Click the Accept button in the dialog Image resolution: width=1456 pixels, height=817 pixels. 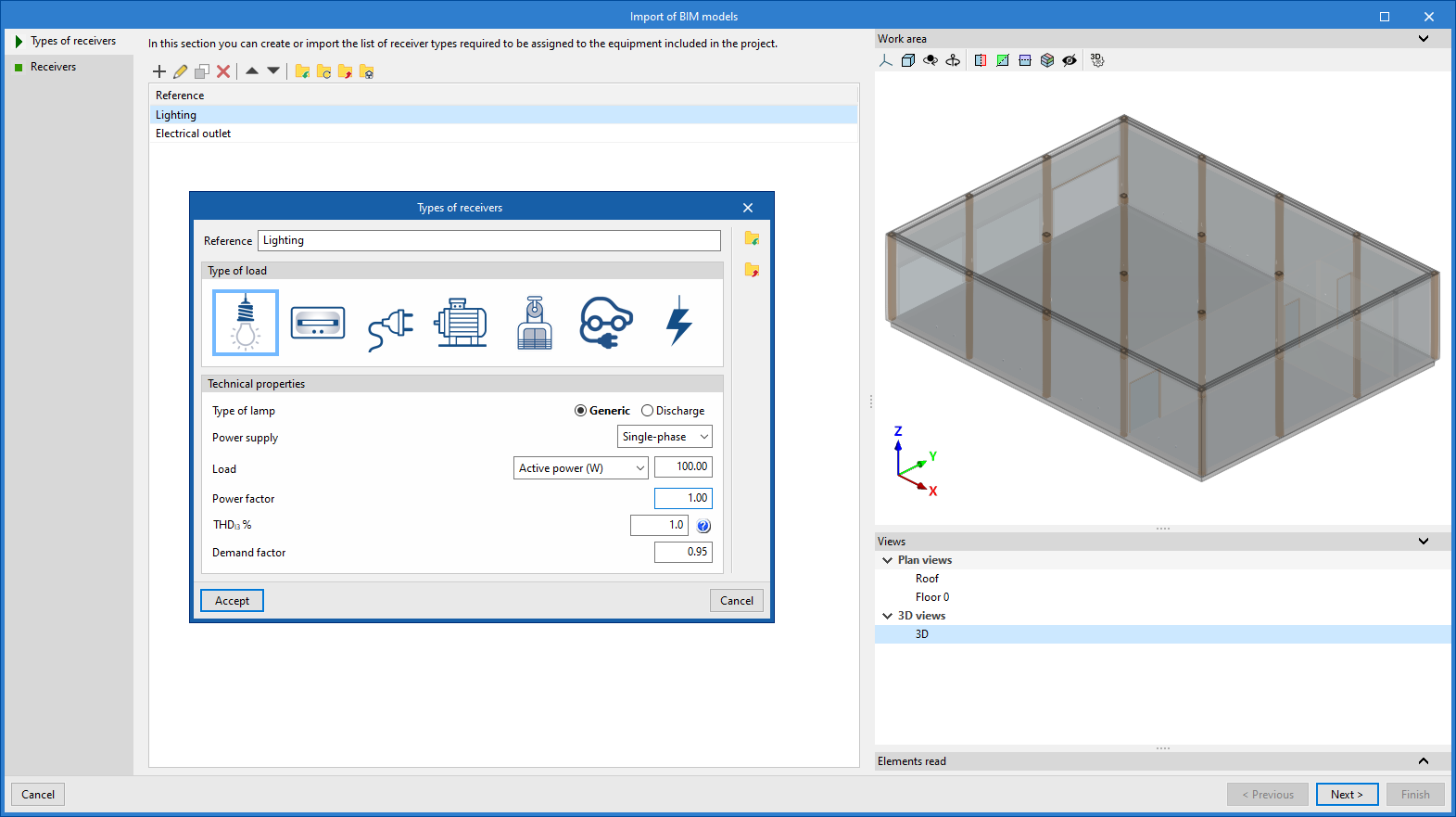point(232,601)
